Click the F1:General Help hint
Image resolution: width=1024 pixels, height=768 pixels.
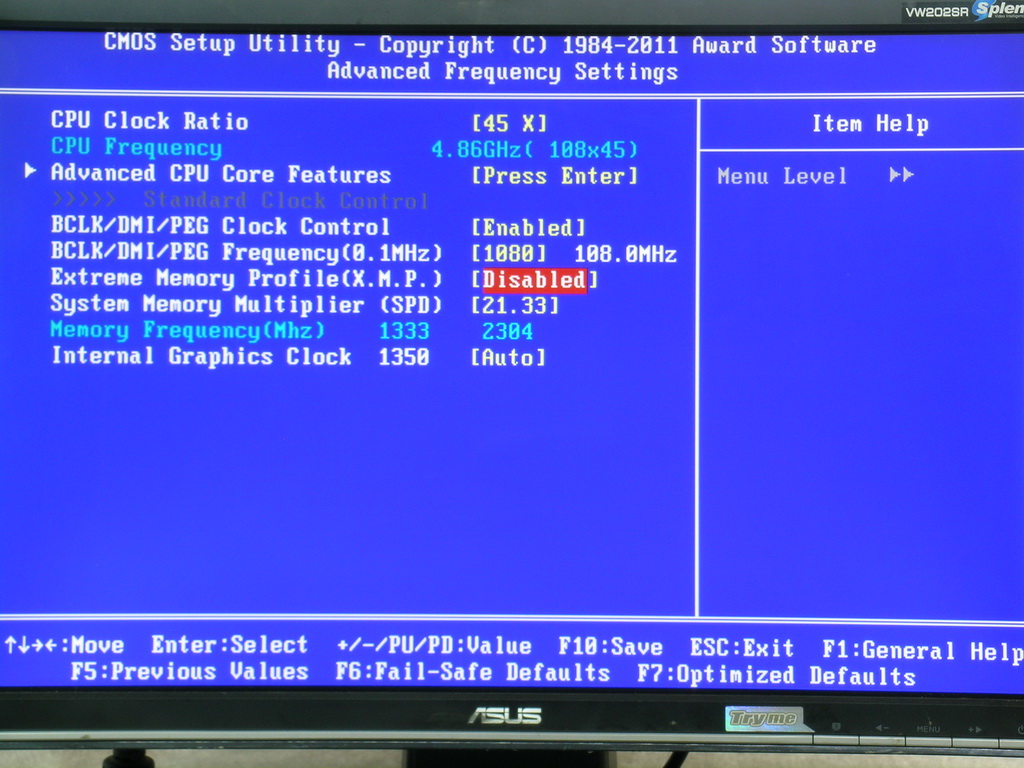pos(923,650)
